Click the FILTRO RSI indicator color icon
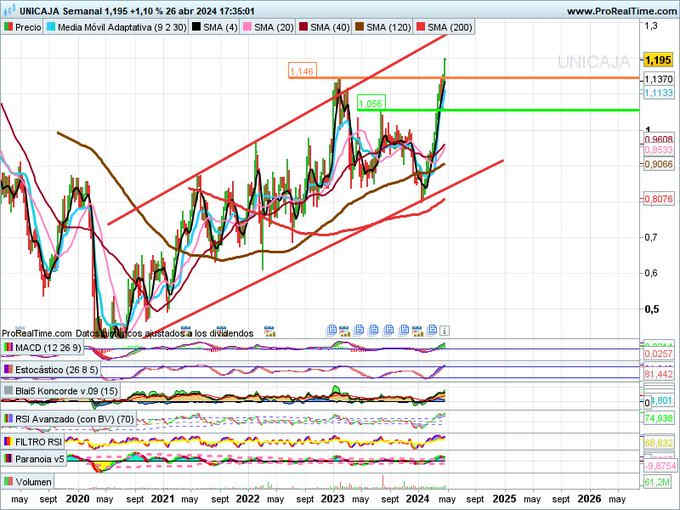680x510 pixels. [x=8, y=442]
